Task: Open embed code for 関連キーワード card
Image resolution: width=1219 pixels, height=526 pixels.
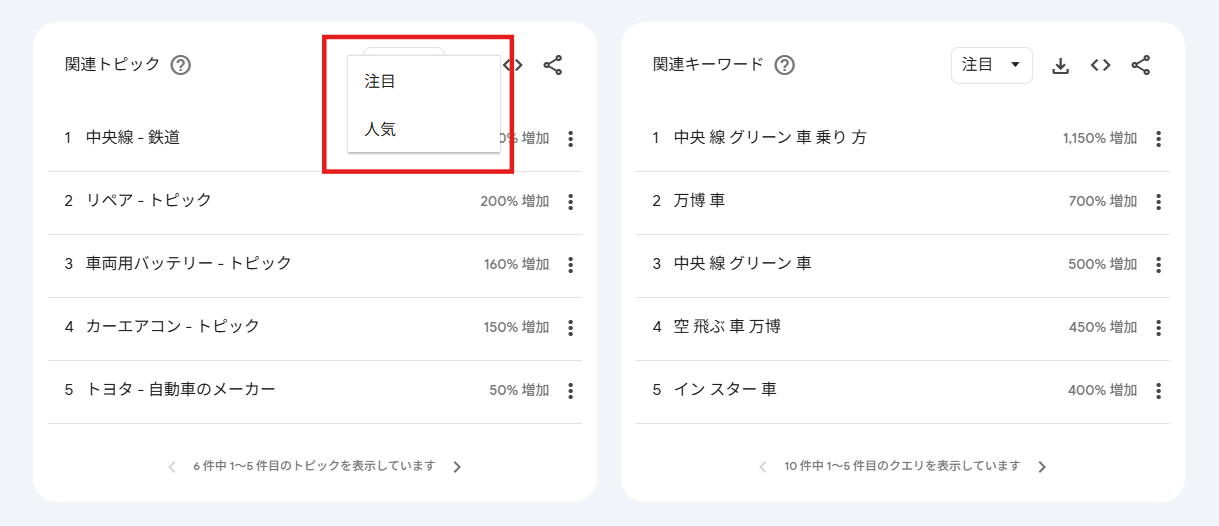Action: pyautogui.click(x=1100, y=65)
